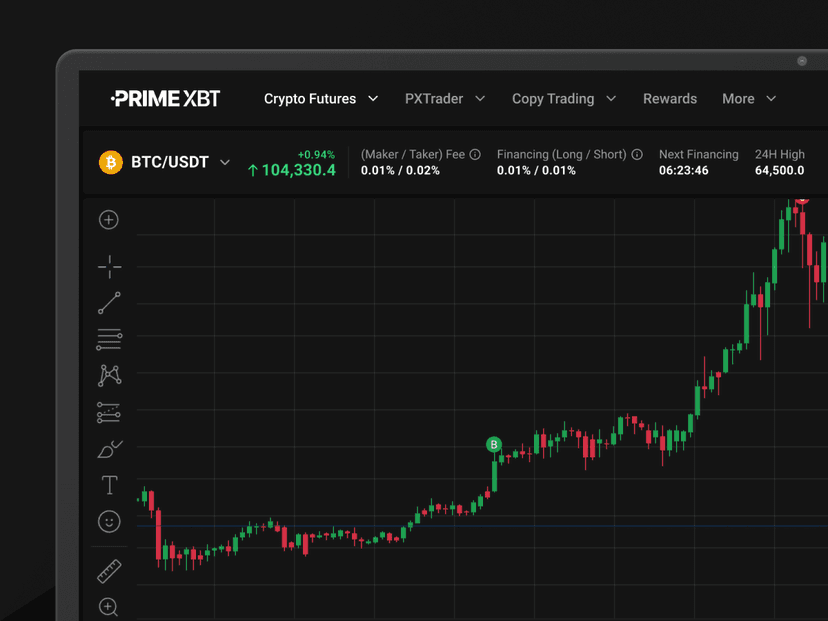Activate the zoom in magnifier tool
The image size is (828, 621).
click(109, 607)
